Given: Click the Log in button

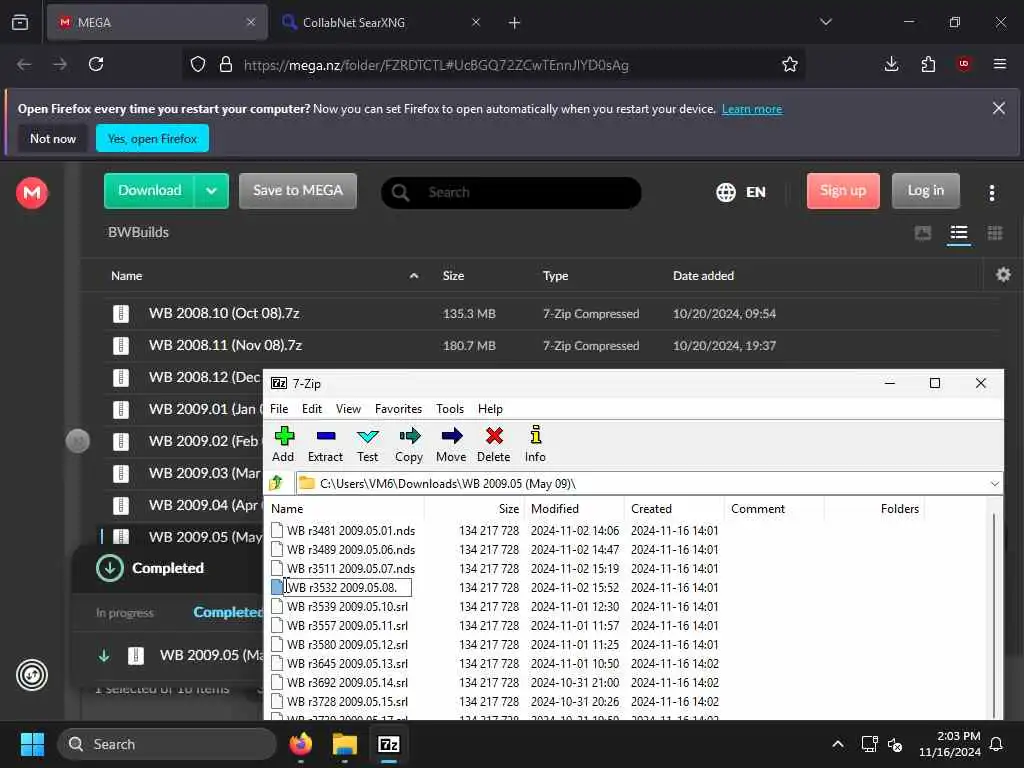Looking at the screenshot, I should point(925,191).
